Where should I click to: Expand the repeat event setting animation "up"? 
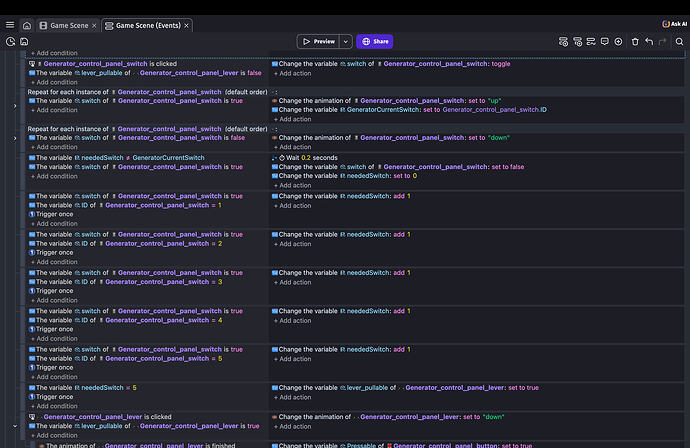click(x=15, y=106)
